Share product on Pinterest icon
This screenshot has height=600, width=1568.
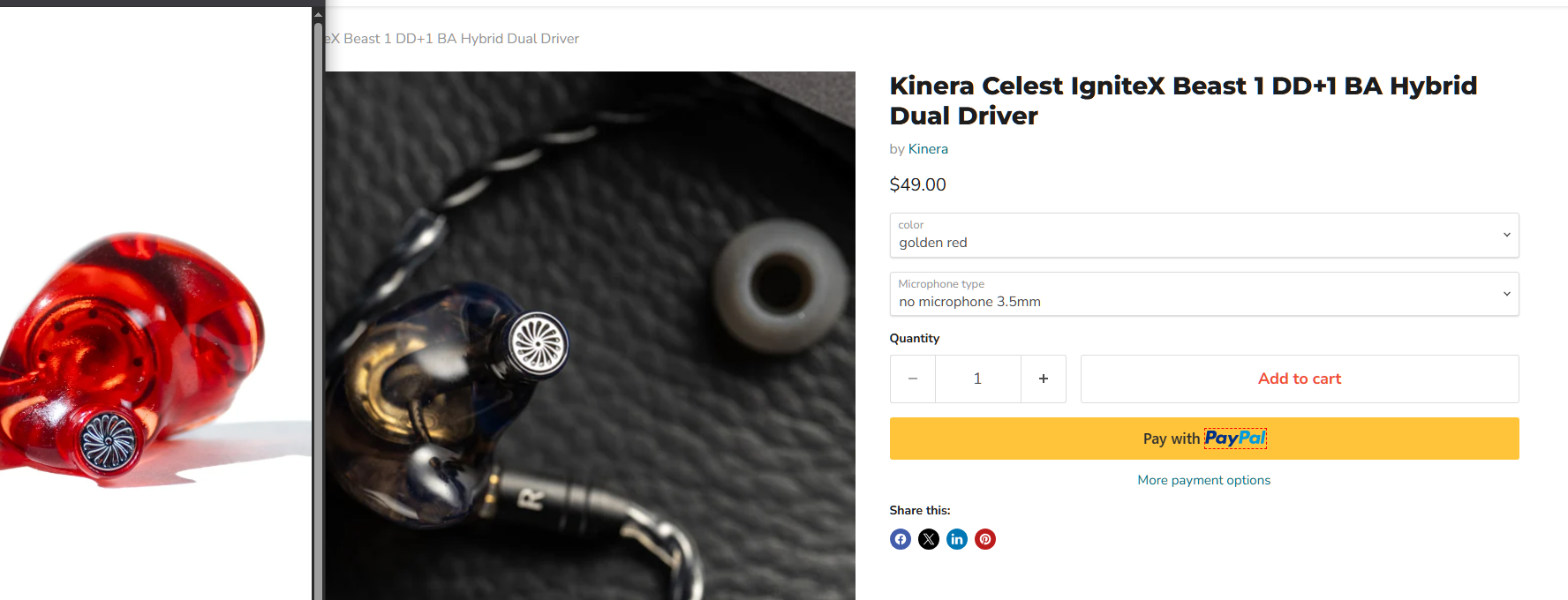tap(984, 539)
